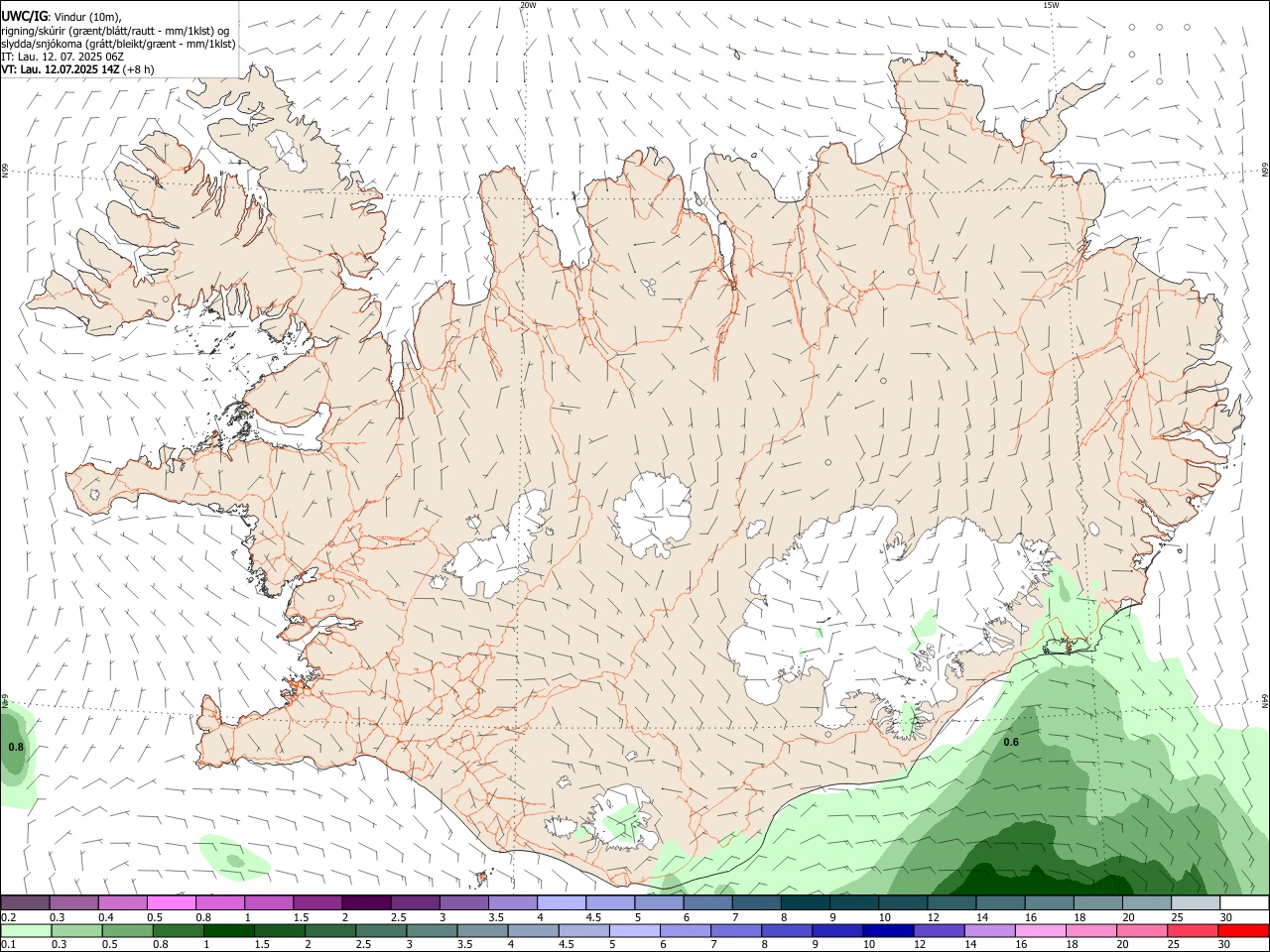Click the 15W longitude label
The height and width of the screenshot is (952, 1270).
coord(1051,5)
